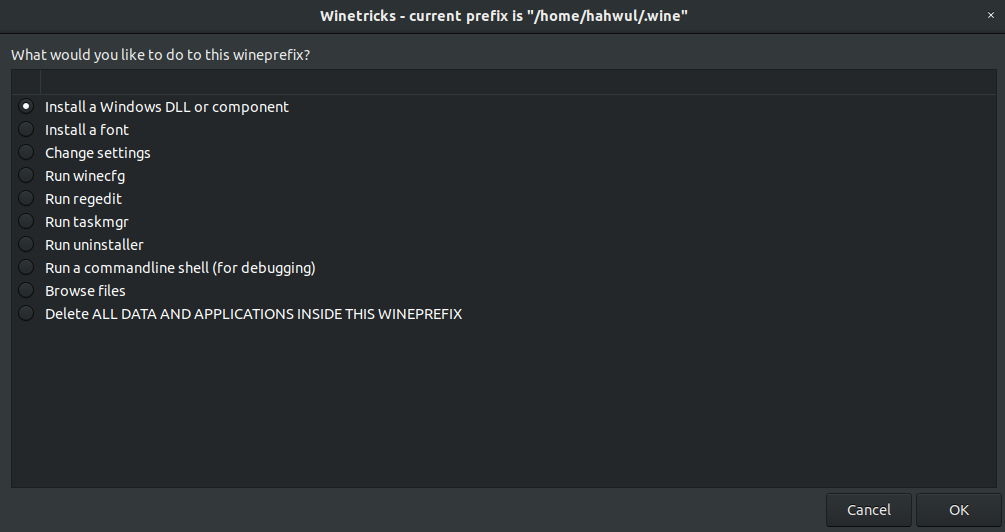Click the narrow first column header of the list

pos(26,82)
